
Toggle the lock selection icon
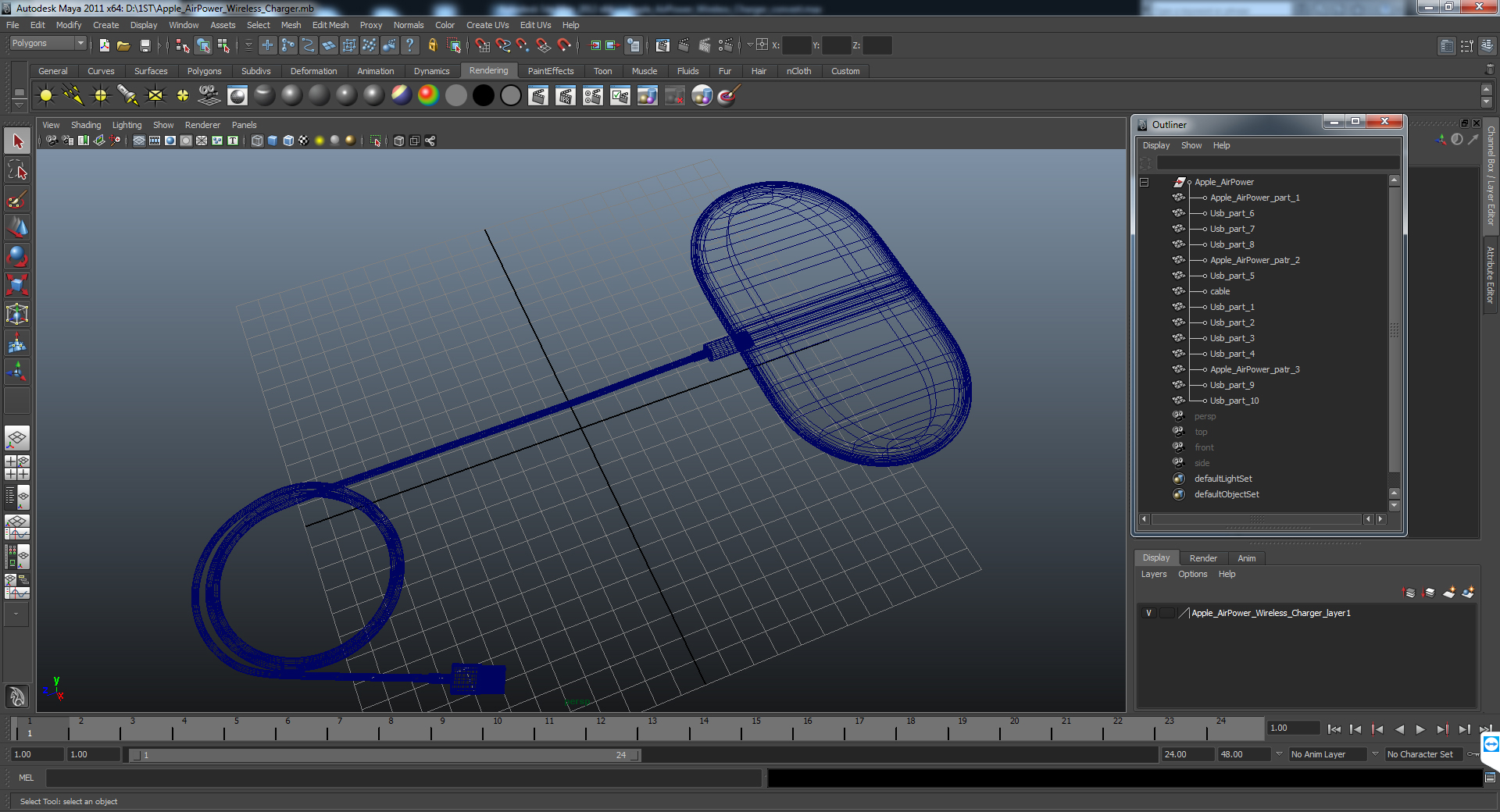click(x=433, y=45)
